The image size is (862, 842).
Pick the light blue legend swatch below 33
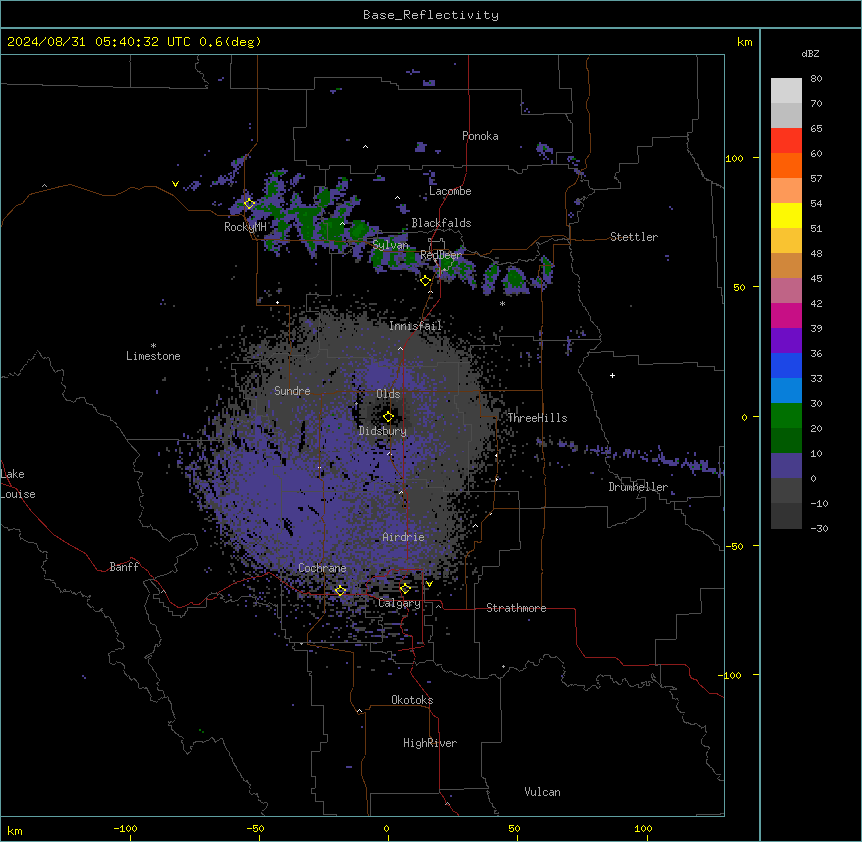[786, 391]
